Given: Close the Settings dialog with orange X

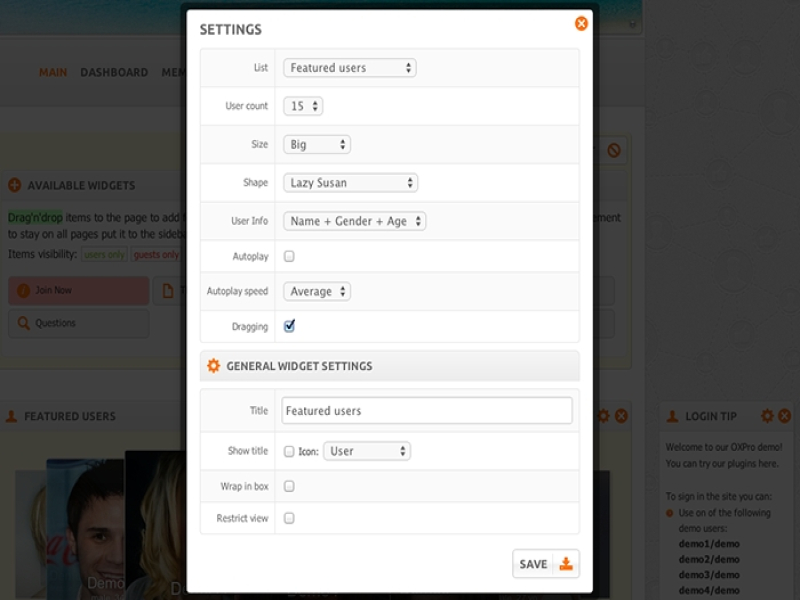Looking at the screenshot, I should 581,23.
